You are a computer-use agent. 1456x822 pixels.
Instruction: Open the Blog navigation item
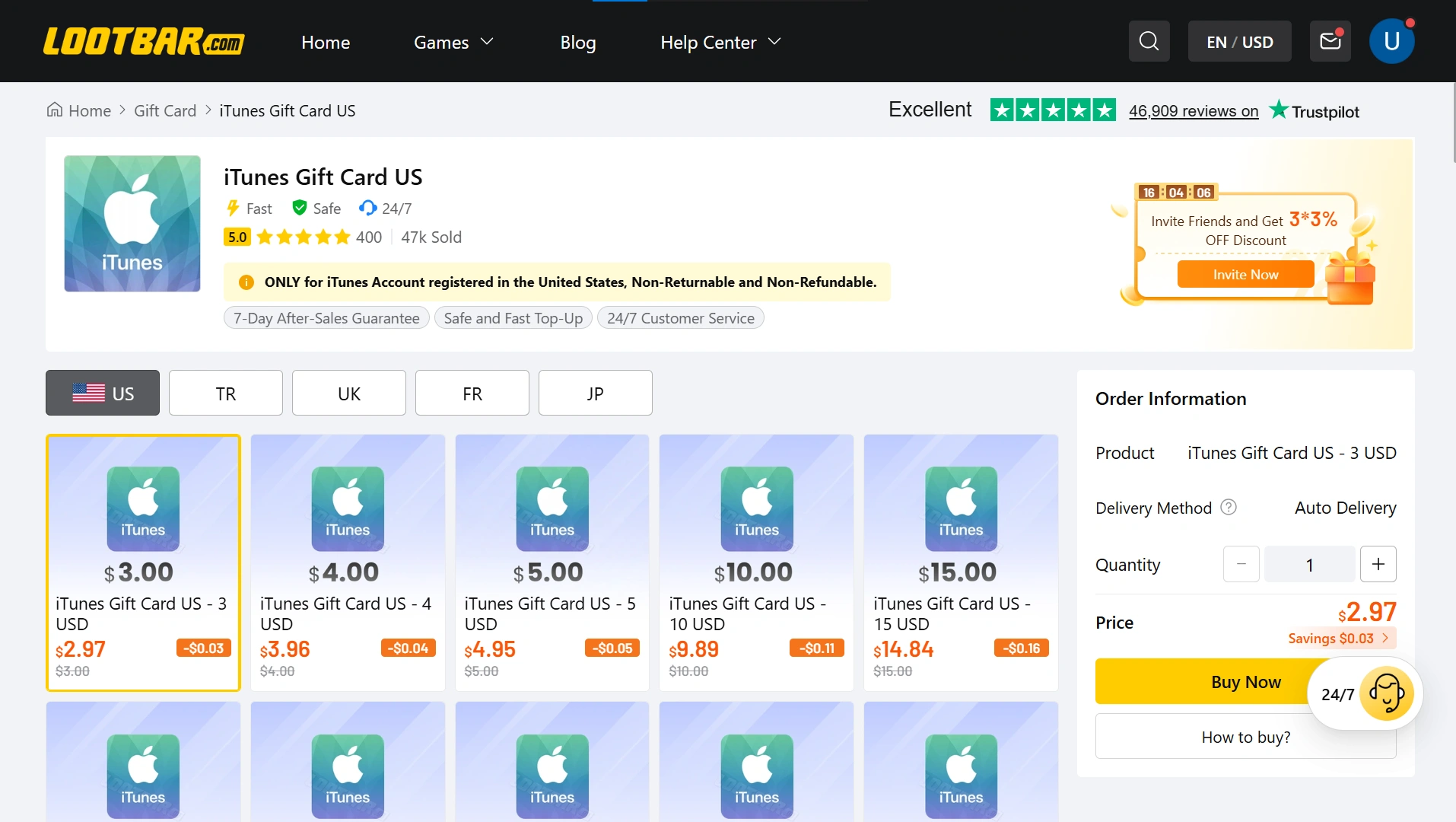578,42
